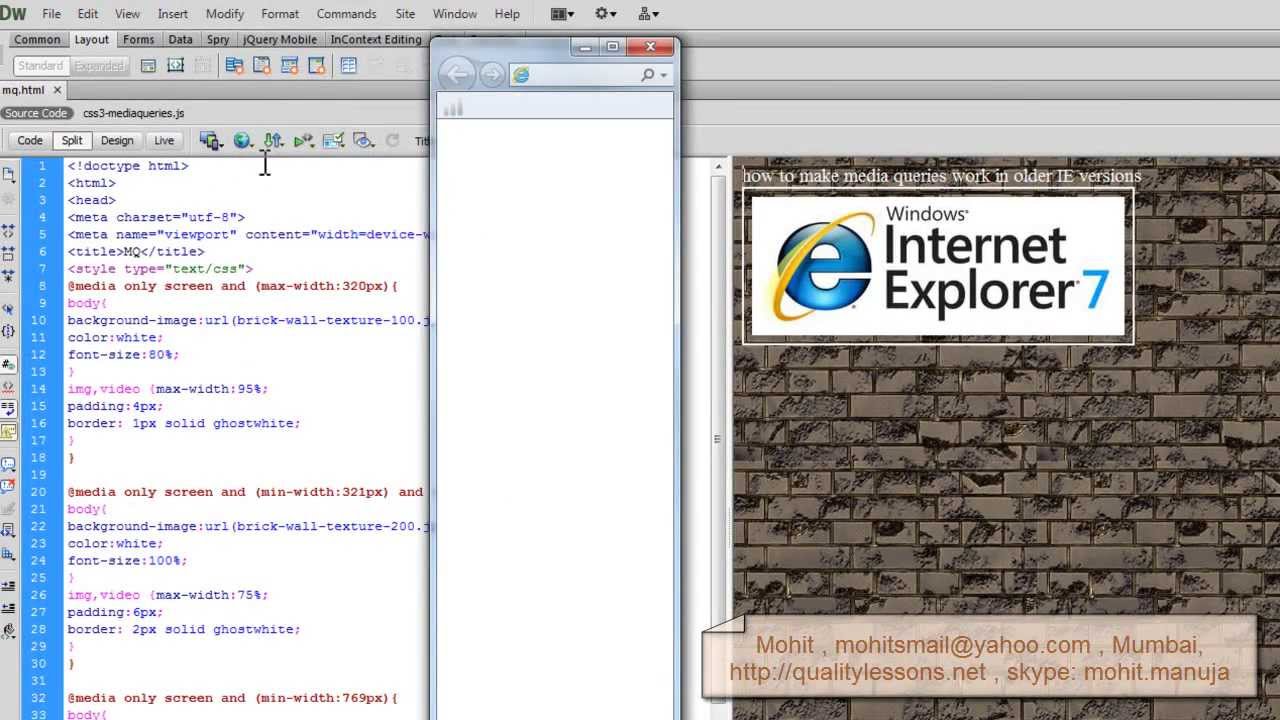Open the File menu
Image resolution: width=1280 pixels, height=720 pixels.
coord(51,14)
